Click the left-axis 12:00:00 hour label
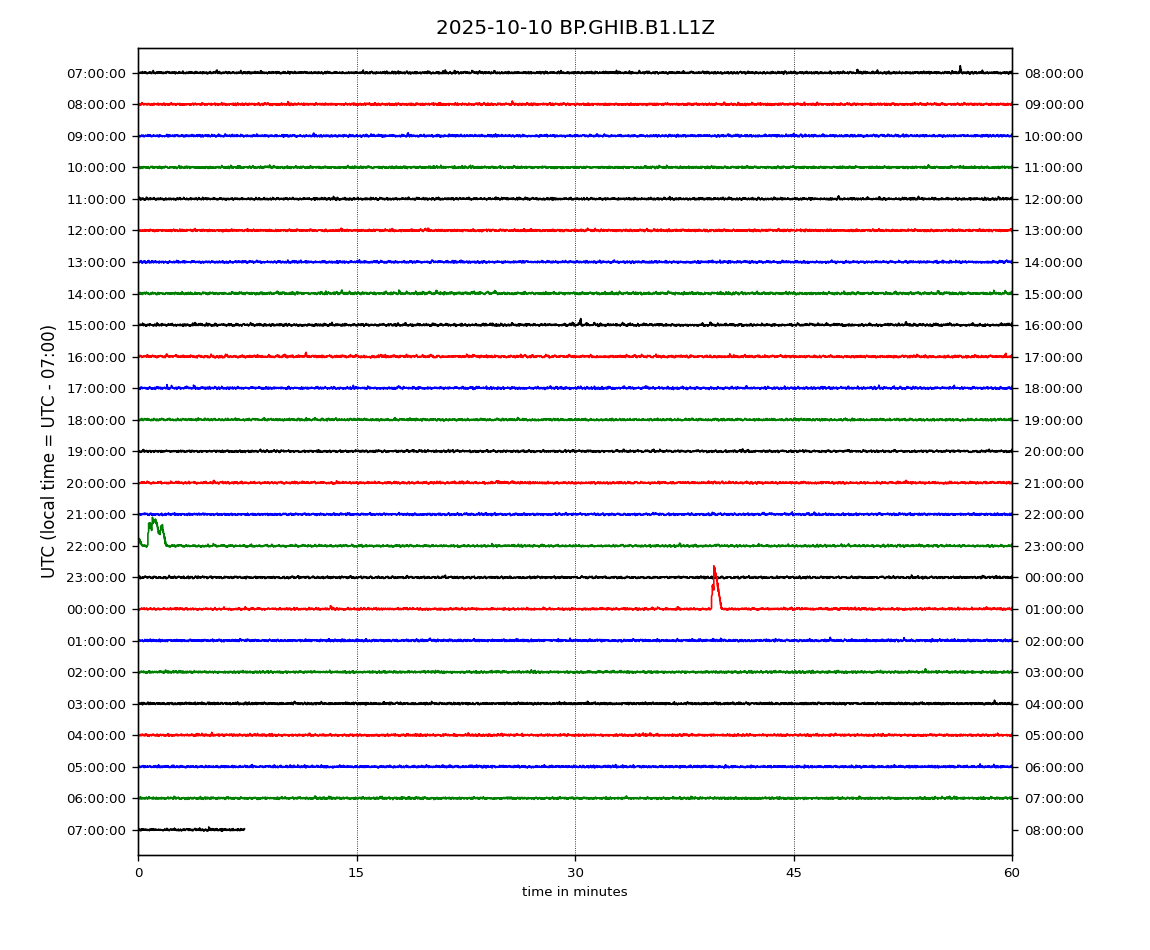The width and height of the screenshot is (1150, 950). click(97, 231)
